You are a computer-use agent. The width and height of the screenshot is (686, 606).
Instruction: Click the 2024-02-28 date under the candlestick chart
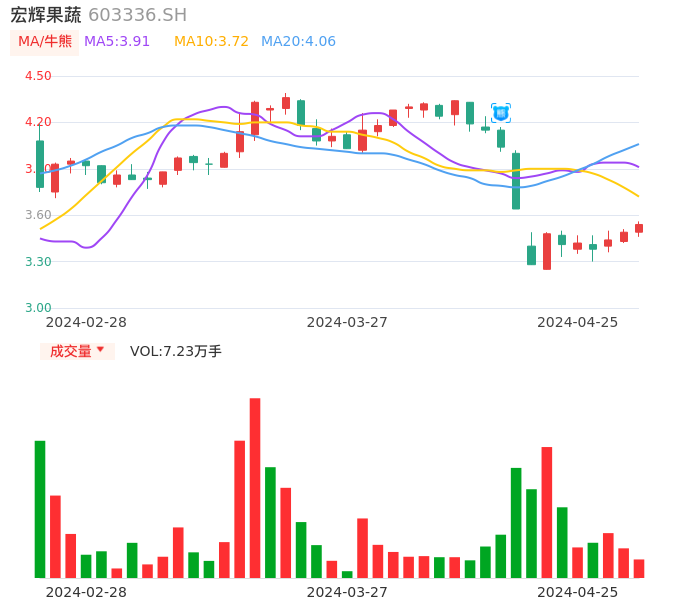[86, 322]
